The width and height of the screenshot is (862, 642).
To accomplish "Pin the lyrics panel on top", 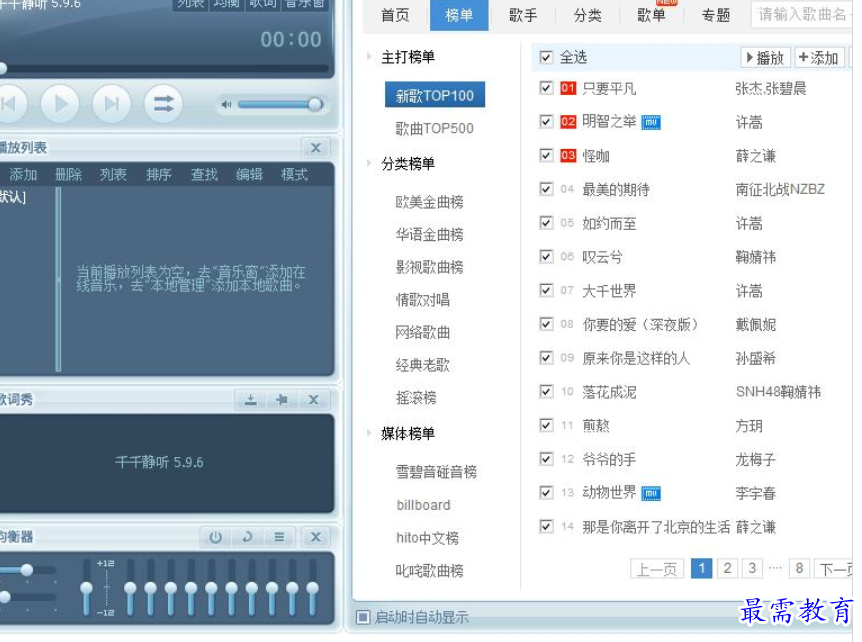I will coord(282,400).
